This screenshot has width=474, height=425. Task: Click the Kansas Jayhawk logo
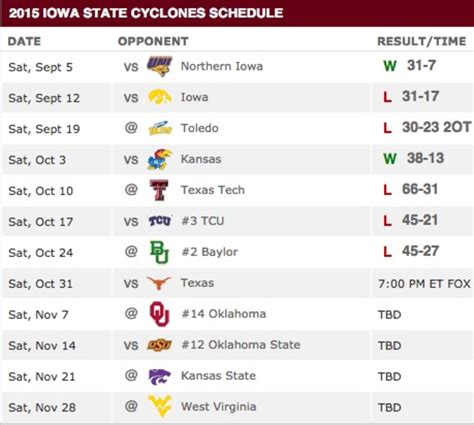(160, 159)
